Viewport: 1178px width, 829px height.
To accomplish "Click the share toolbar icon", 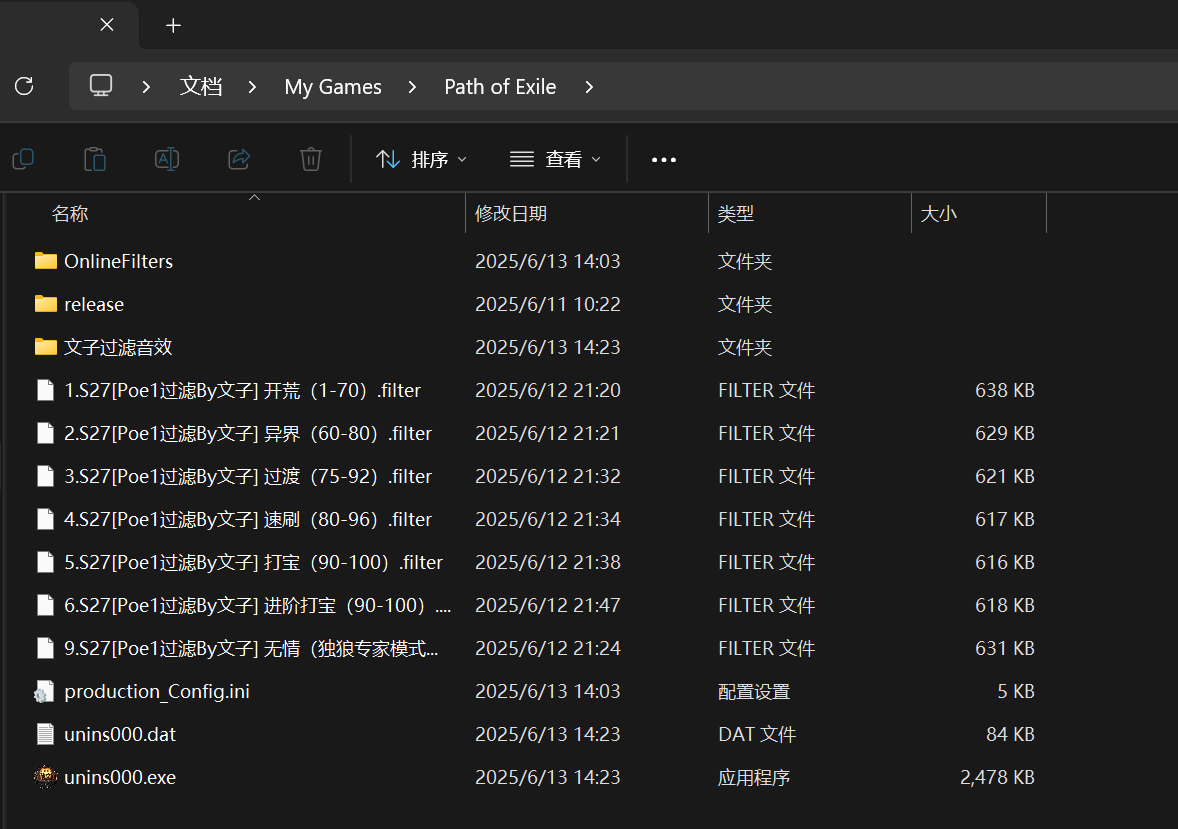I will coord(239,159).
